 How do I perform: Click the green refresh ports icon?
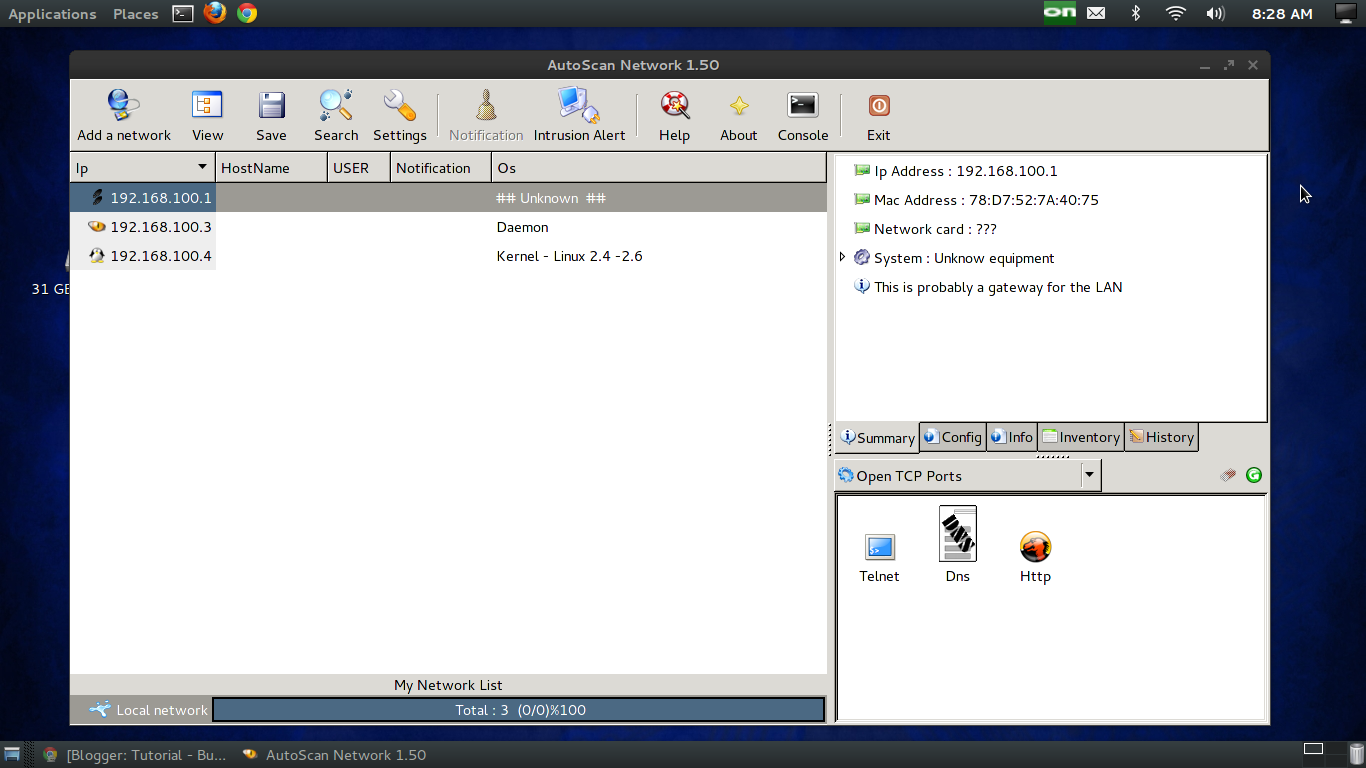1254,475
